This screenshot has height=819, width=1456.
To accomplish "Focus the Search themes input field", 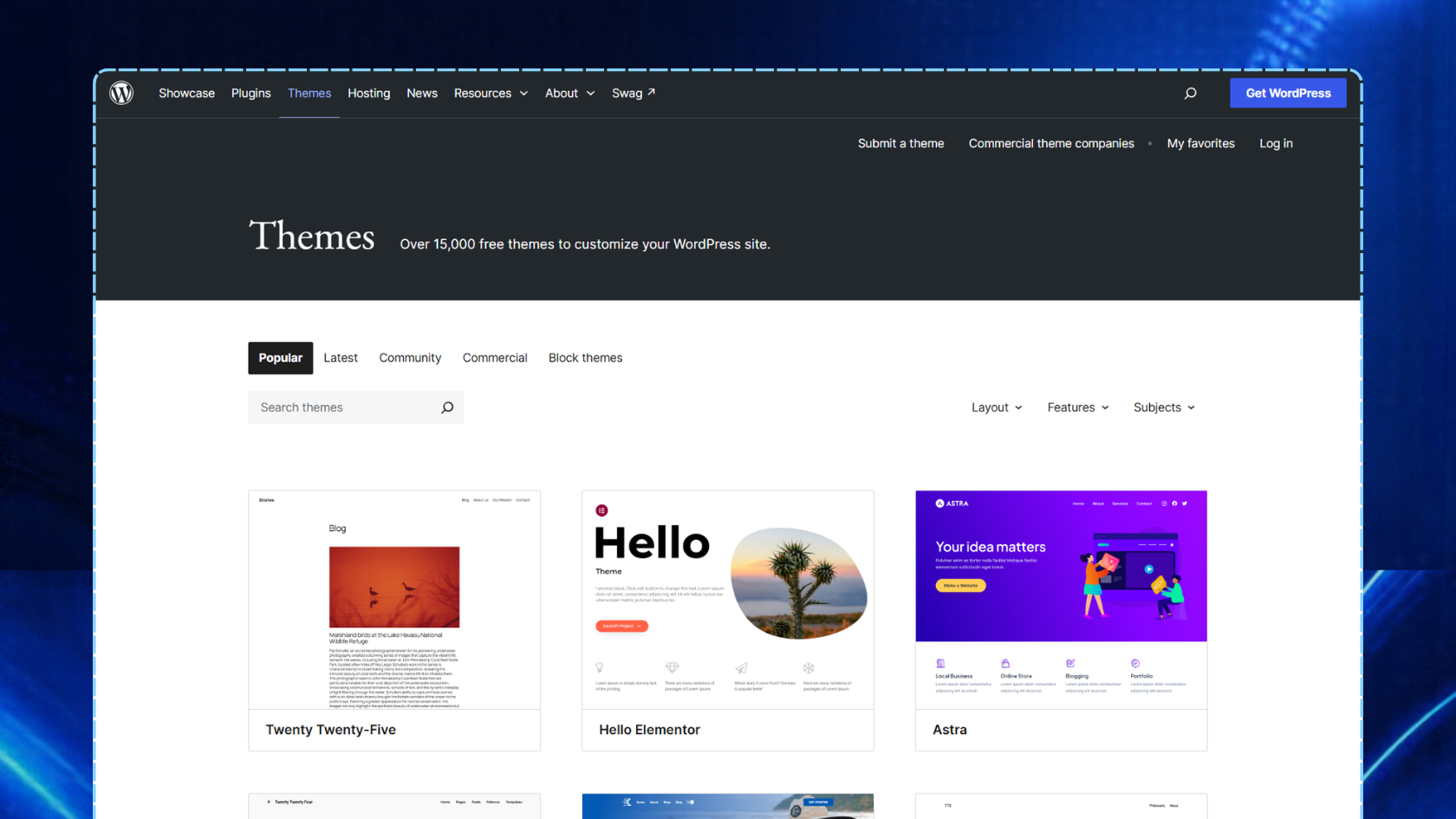I will 356,407.
